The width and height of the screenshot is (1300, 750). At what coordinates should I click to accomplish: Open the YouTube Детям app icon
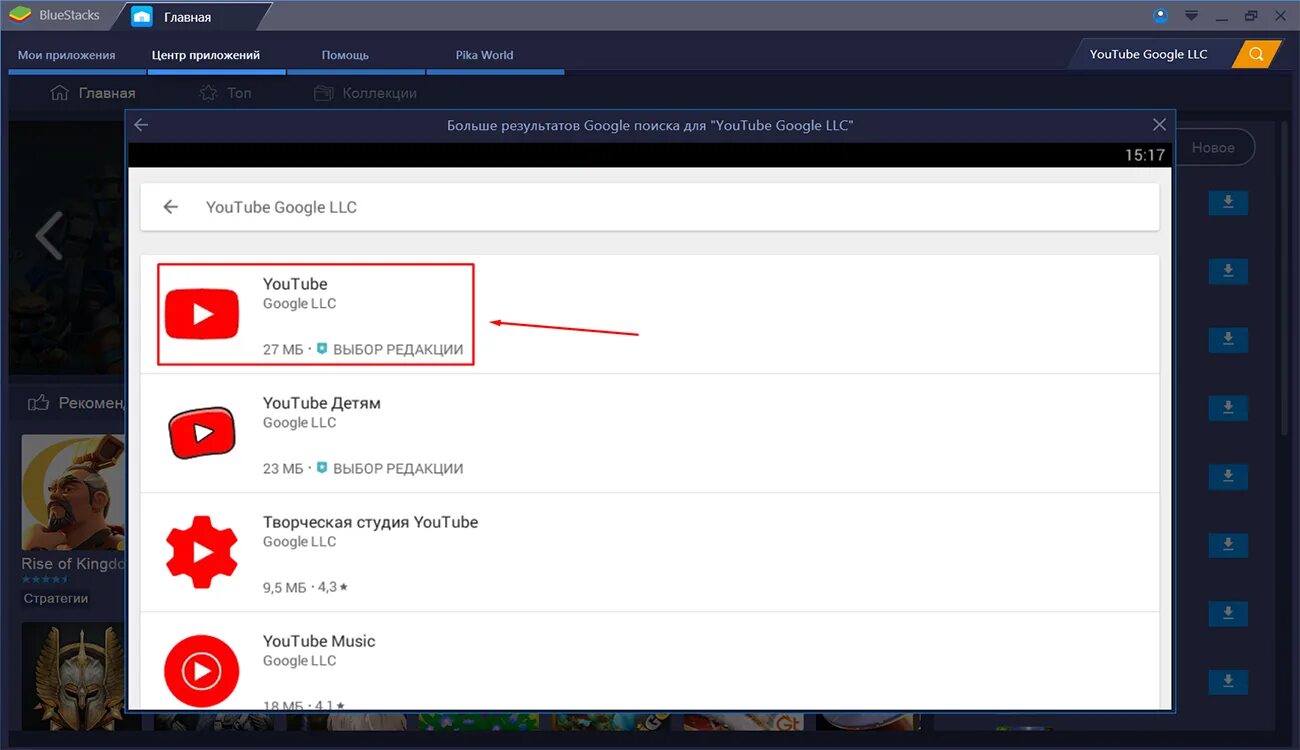coord(202,433)
